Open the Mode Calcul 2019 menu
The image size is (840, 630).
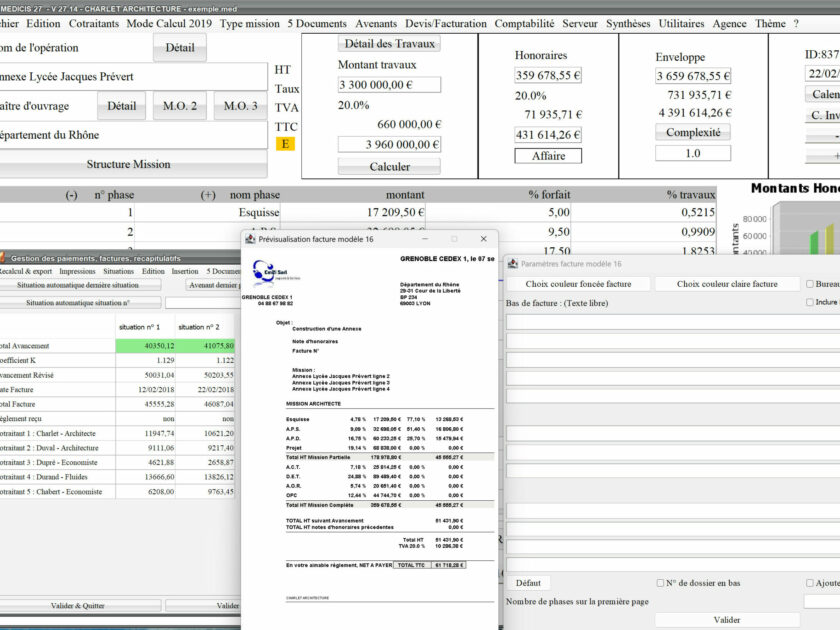(x=169, y=23)
